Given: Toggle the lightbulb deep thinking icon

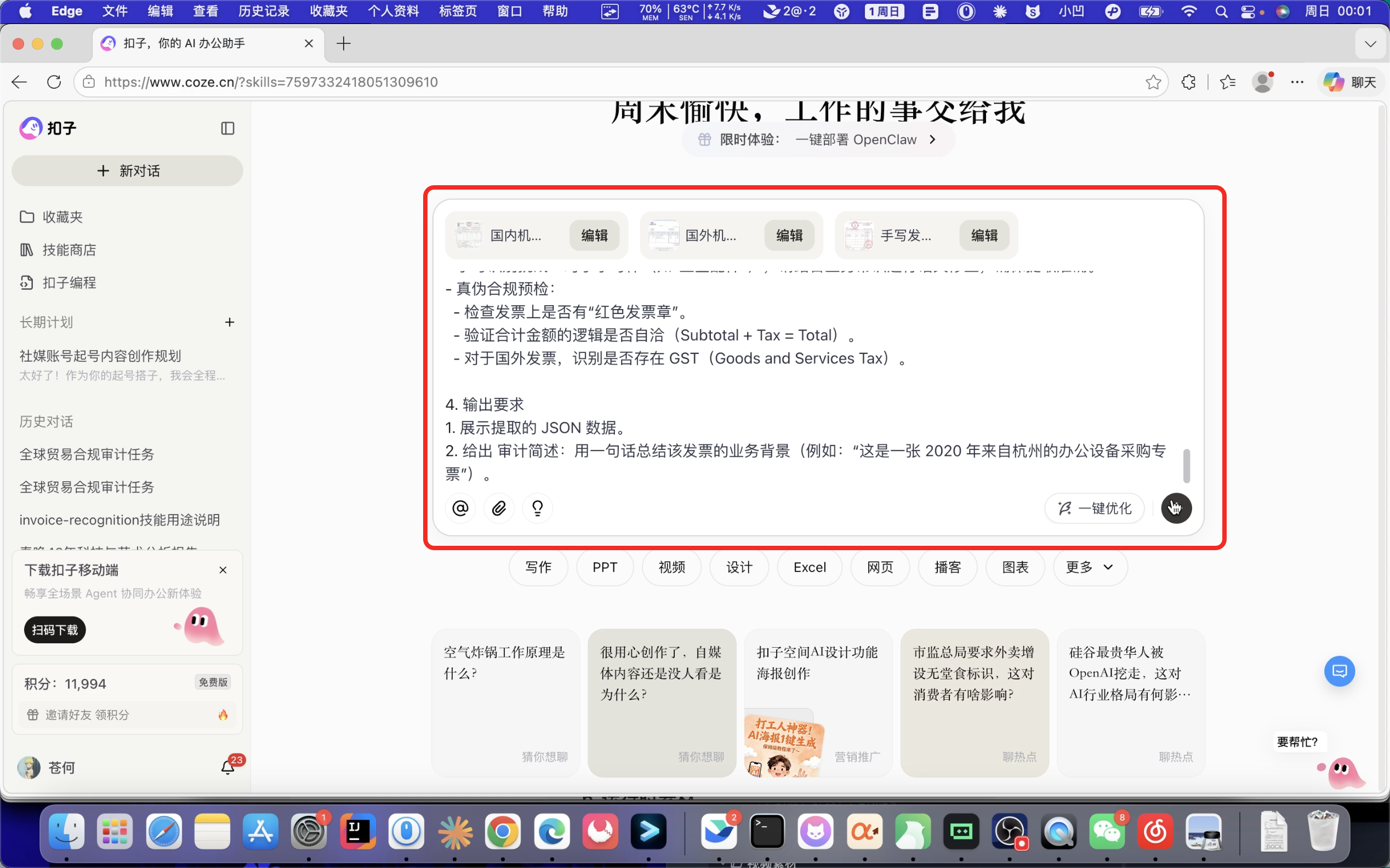Looking at the screenshot, I should click(x=537, y=508).
